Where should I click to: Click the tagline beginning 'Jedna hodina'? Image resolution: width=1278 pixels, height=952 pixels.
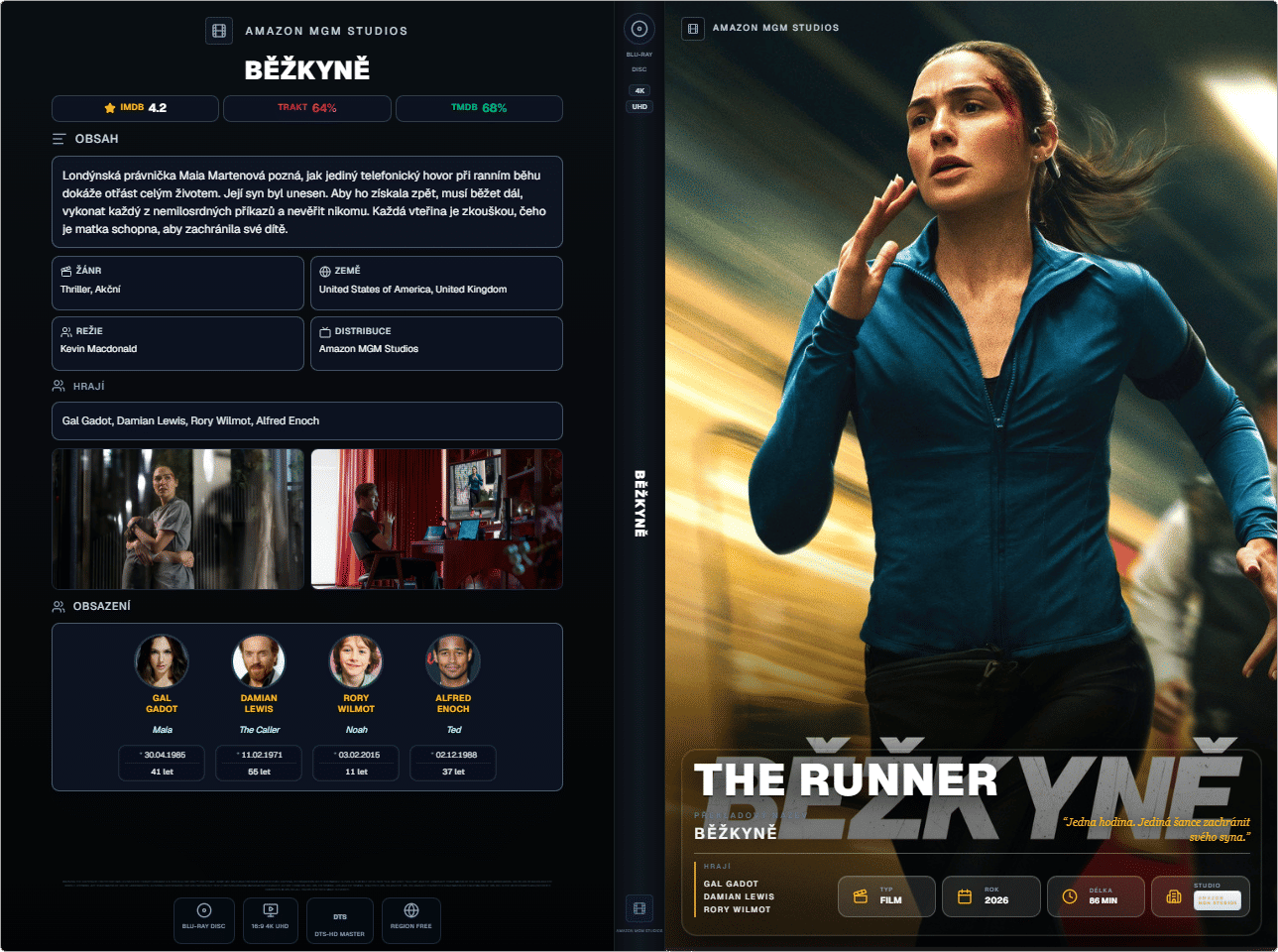tap(1156, 829)
